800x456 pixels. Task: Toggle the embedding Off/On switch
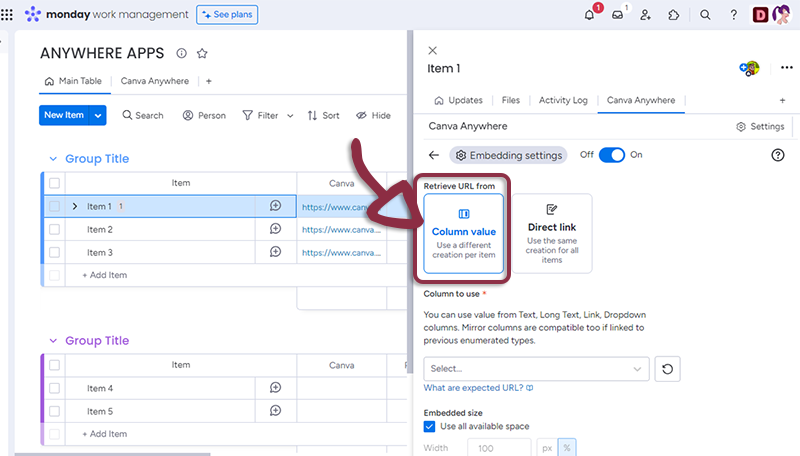pyautogui.click(x=611, y=155)
